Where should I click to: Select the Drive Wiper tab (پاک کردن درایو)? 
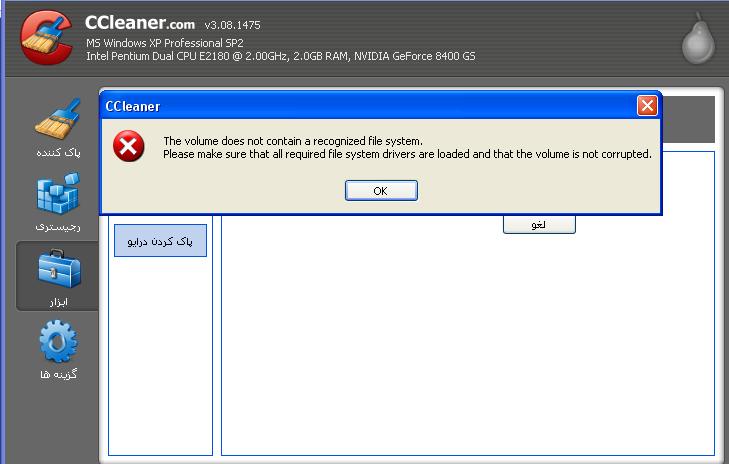160,240
